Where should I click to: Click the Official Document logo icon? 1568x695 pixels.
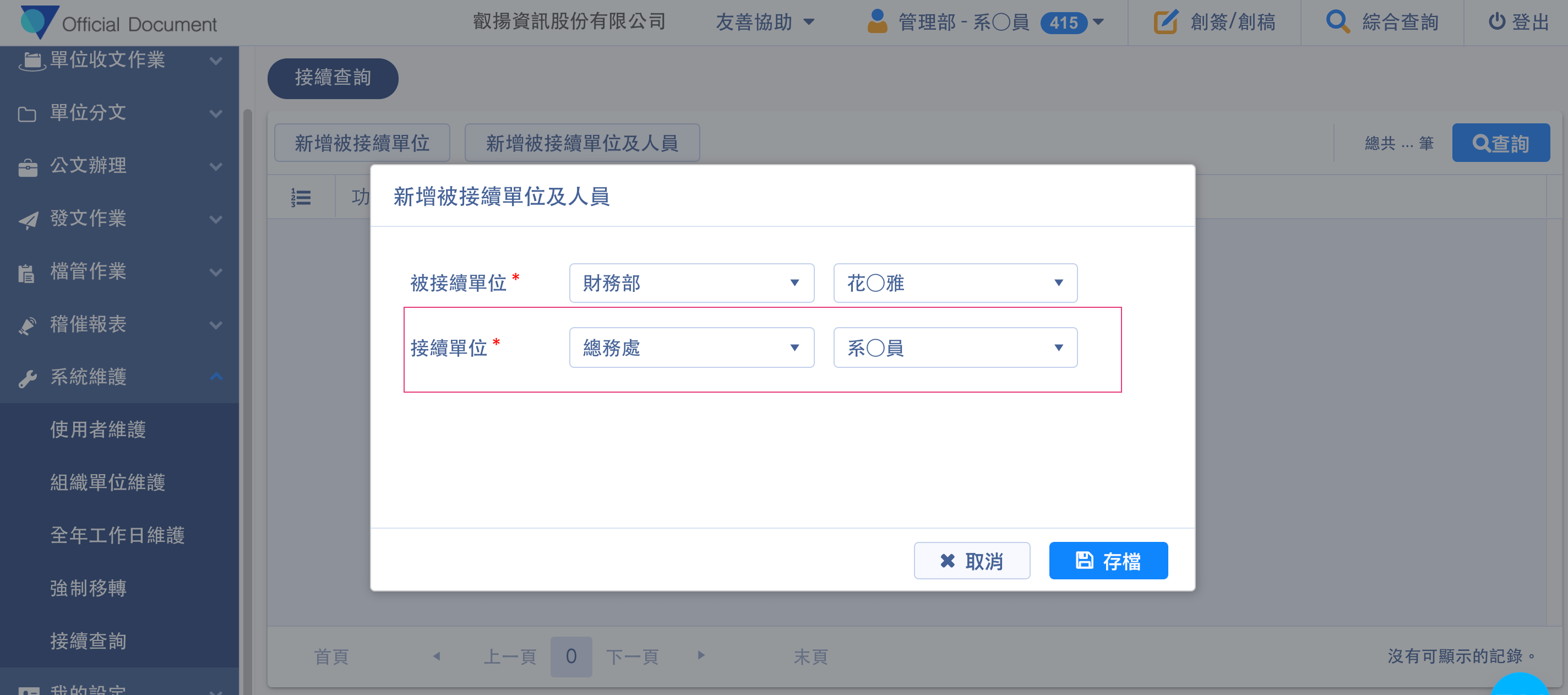pyautogui.click(x=39, y=21)
